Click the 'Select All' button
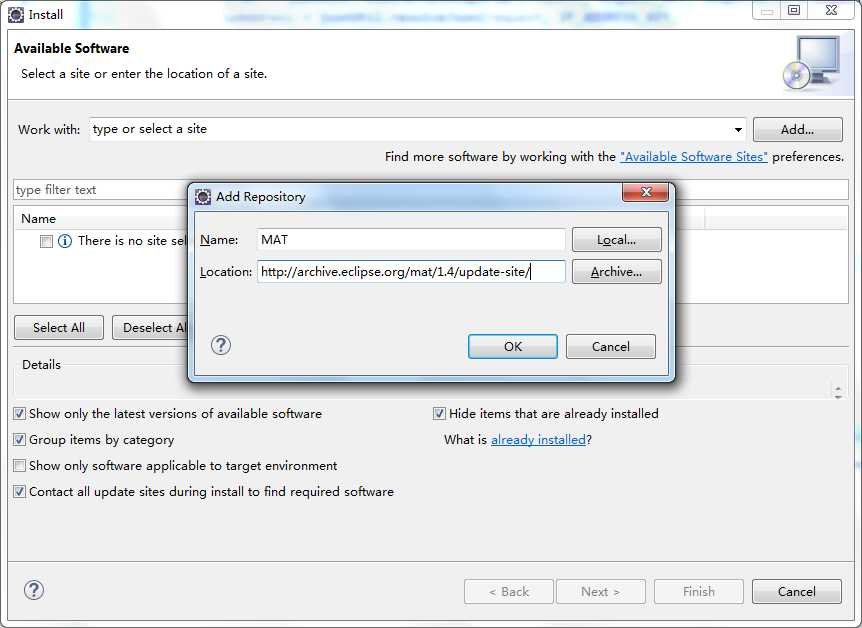This screenshot has height=628, width=862. [x=59, y=328]
